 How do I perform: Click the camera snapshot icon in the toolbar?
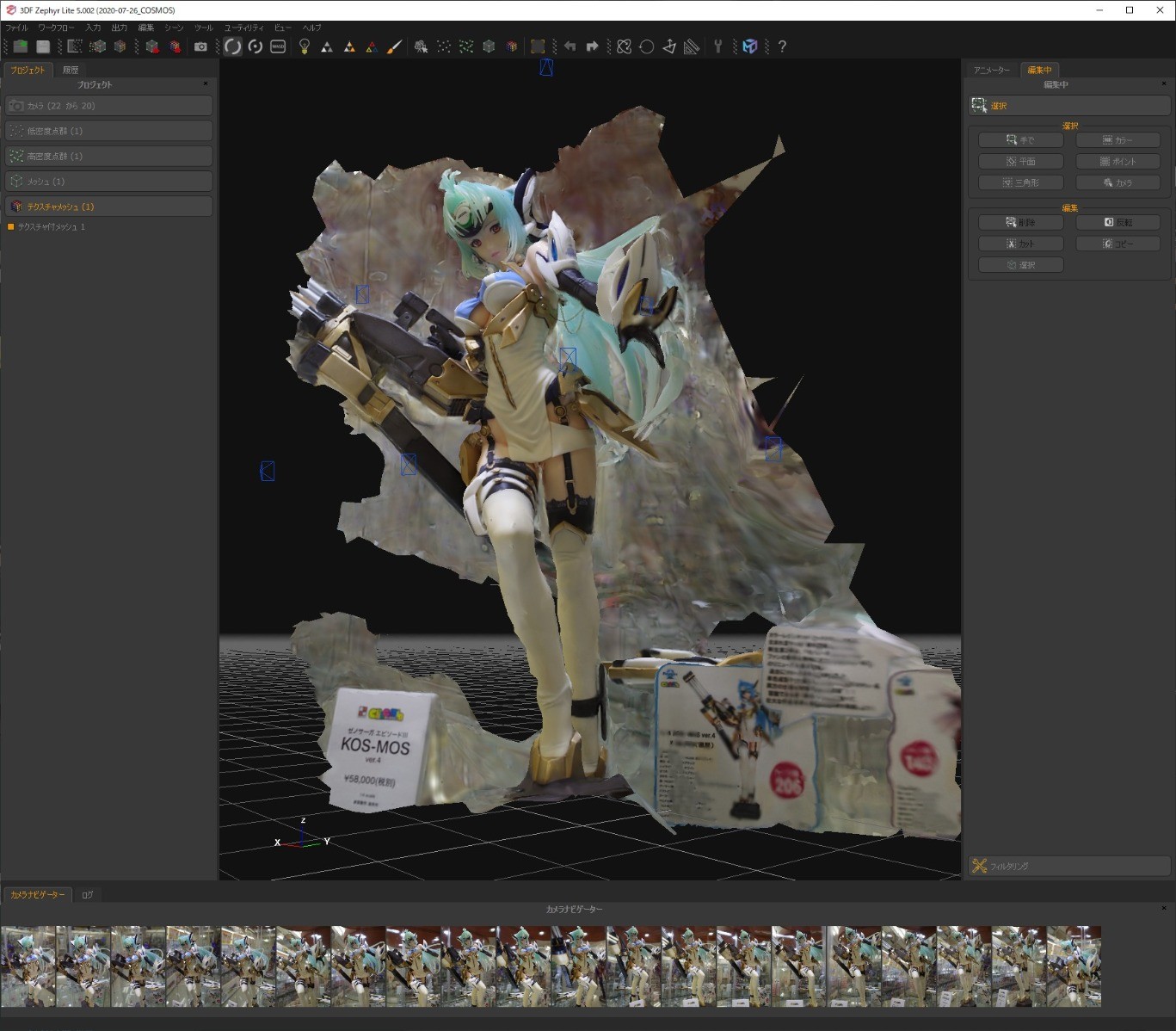click(200, 46)
